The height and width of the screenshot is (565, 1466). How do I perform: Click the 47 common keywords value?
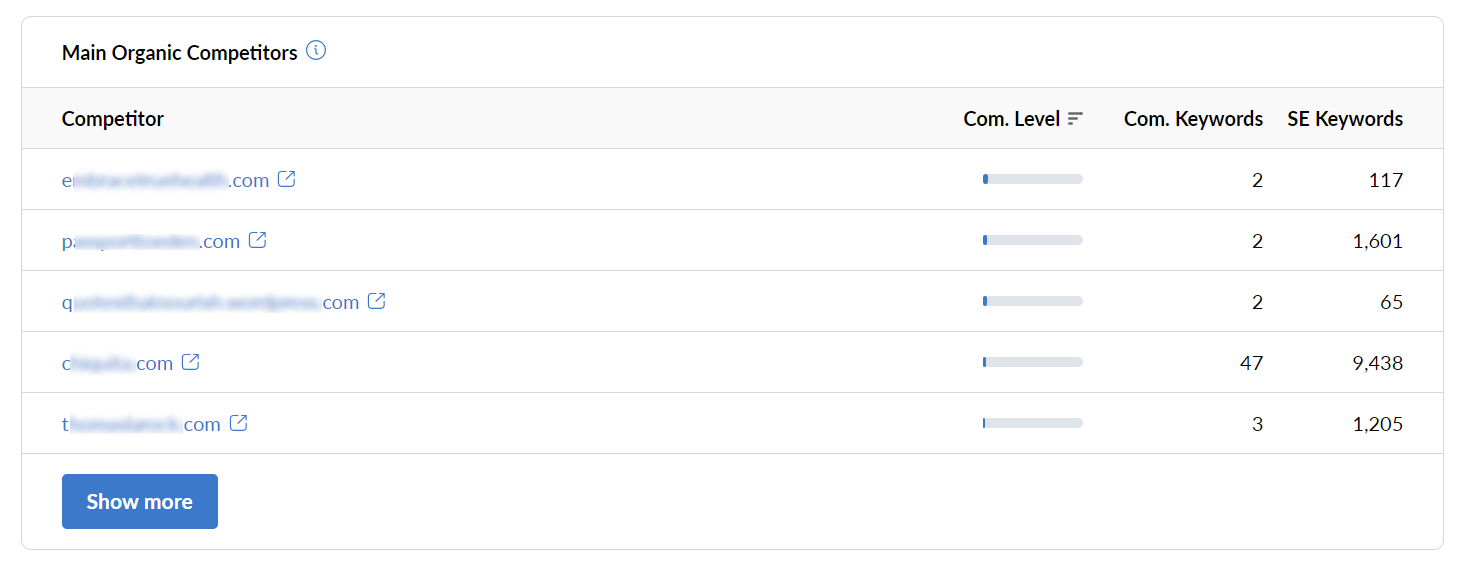click(1251, 363)
